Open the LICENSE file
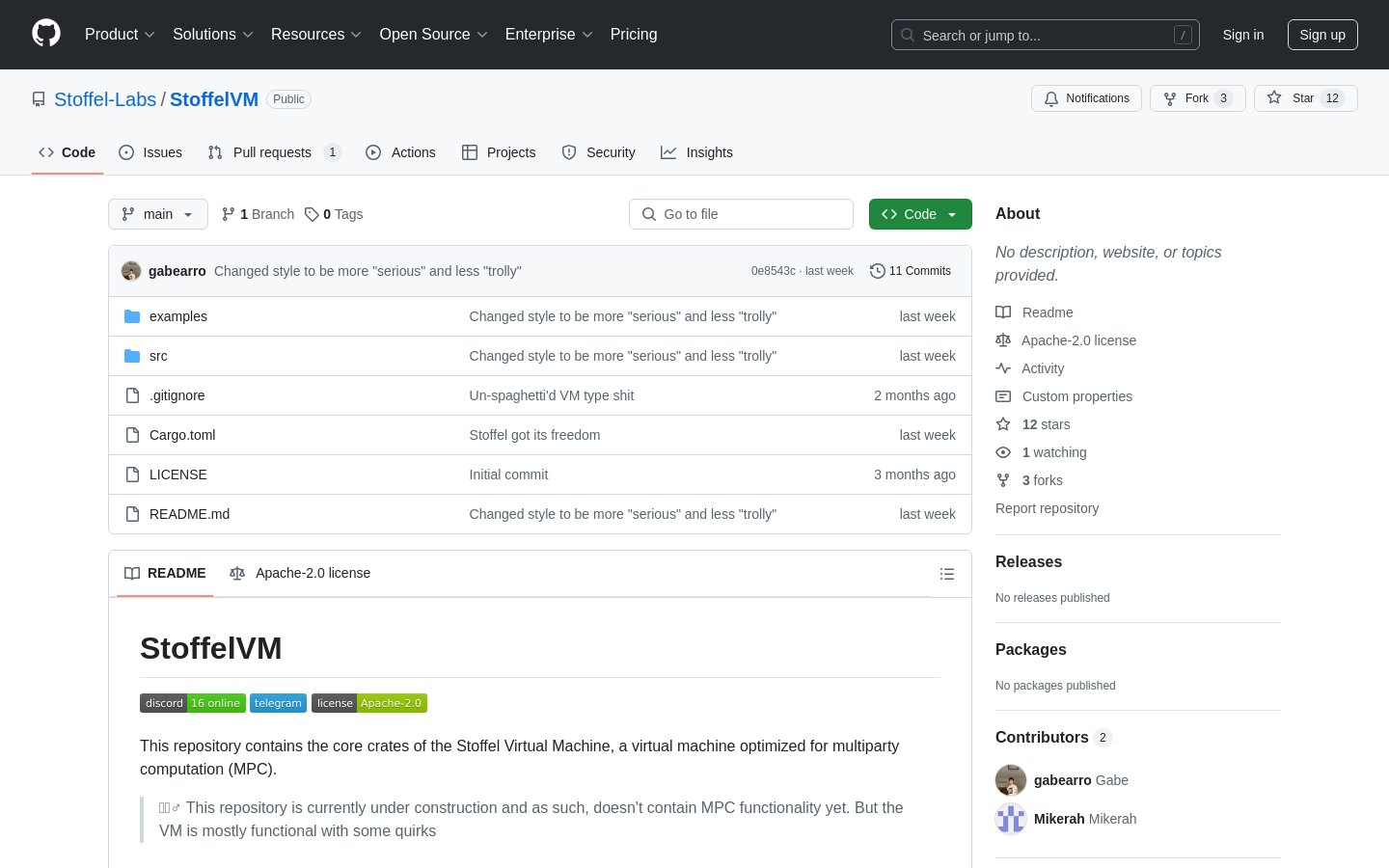 [178, 475]
